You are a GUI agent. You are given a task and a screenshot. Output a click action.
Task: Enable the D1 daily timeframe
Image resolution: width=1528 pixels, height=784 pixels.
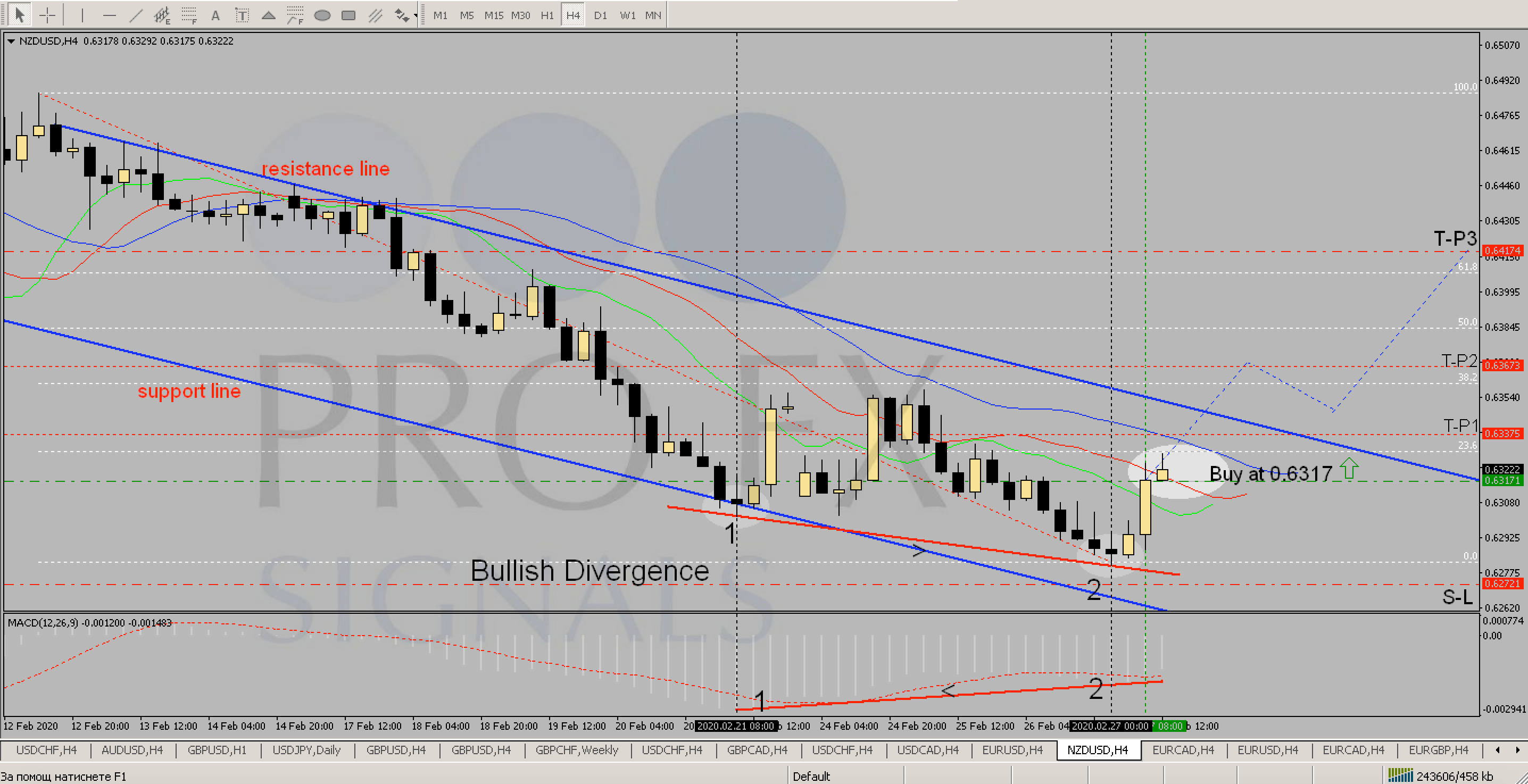pyautogui.click(x=600, y=15)
